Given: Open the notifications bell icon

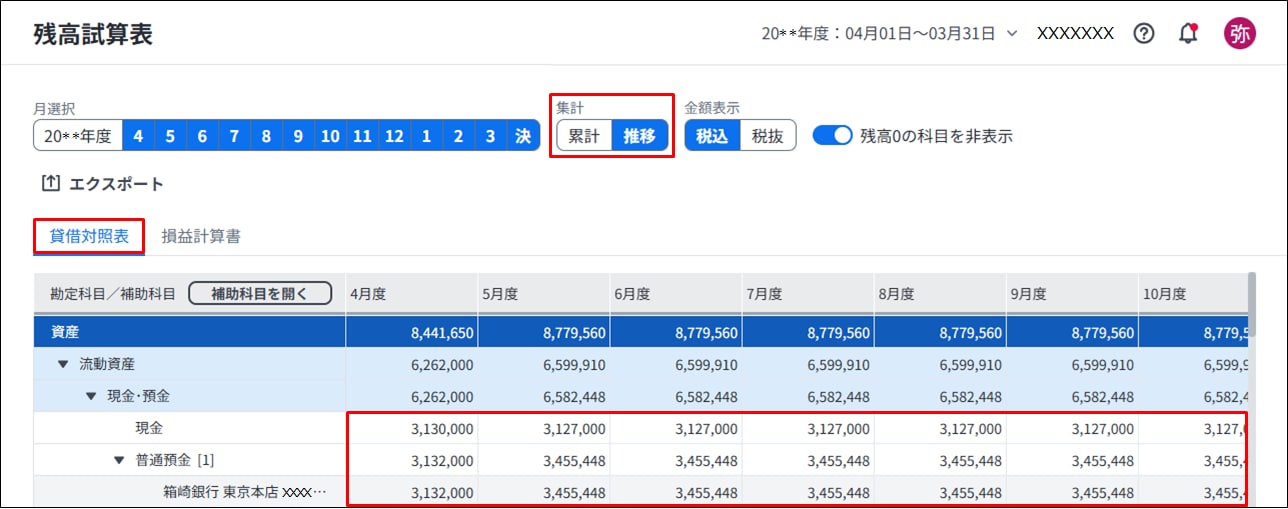Looking at the screenshot, I should coord(1188,33).
